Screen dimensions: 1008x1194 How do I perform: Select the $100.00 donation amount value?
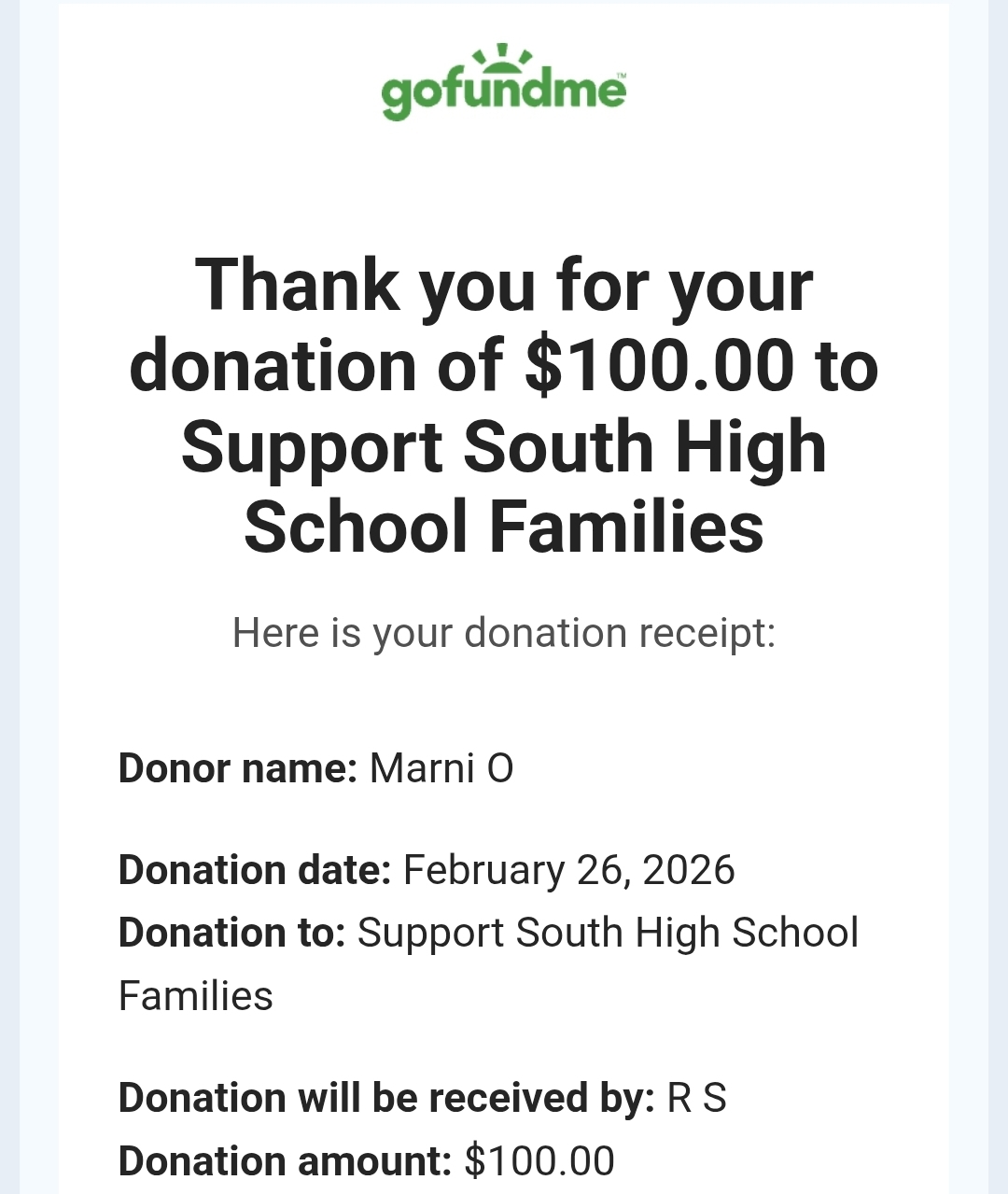click(539, 1161)
